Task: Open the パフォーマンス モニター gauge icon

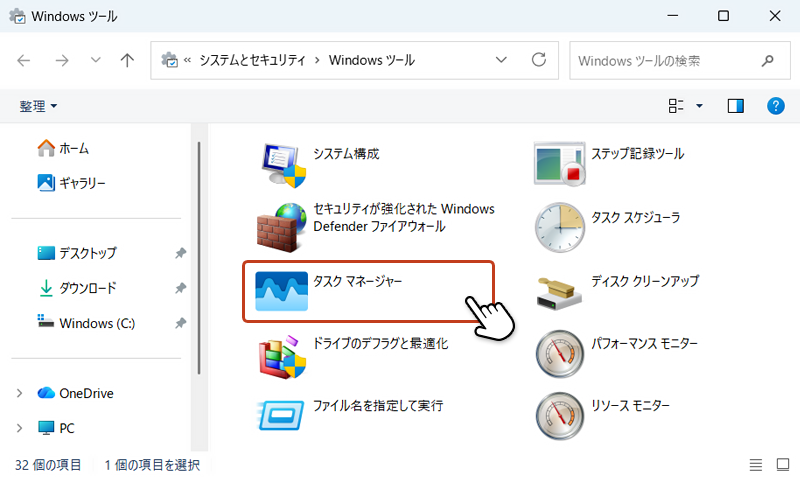Action: click(560, 354)
